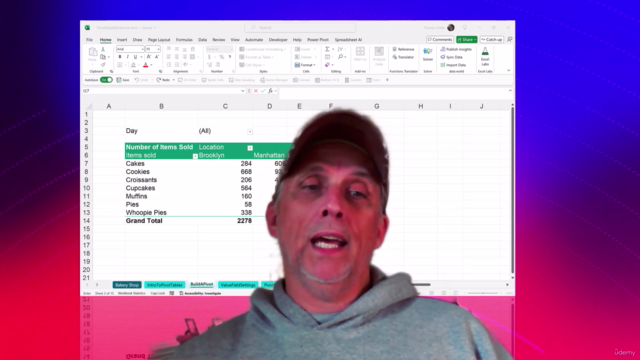
Task: Click the Search box in title bar
Action: pyautogui.click(x=300, y=27)
